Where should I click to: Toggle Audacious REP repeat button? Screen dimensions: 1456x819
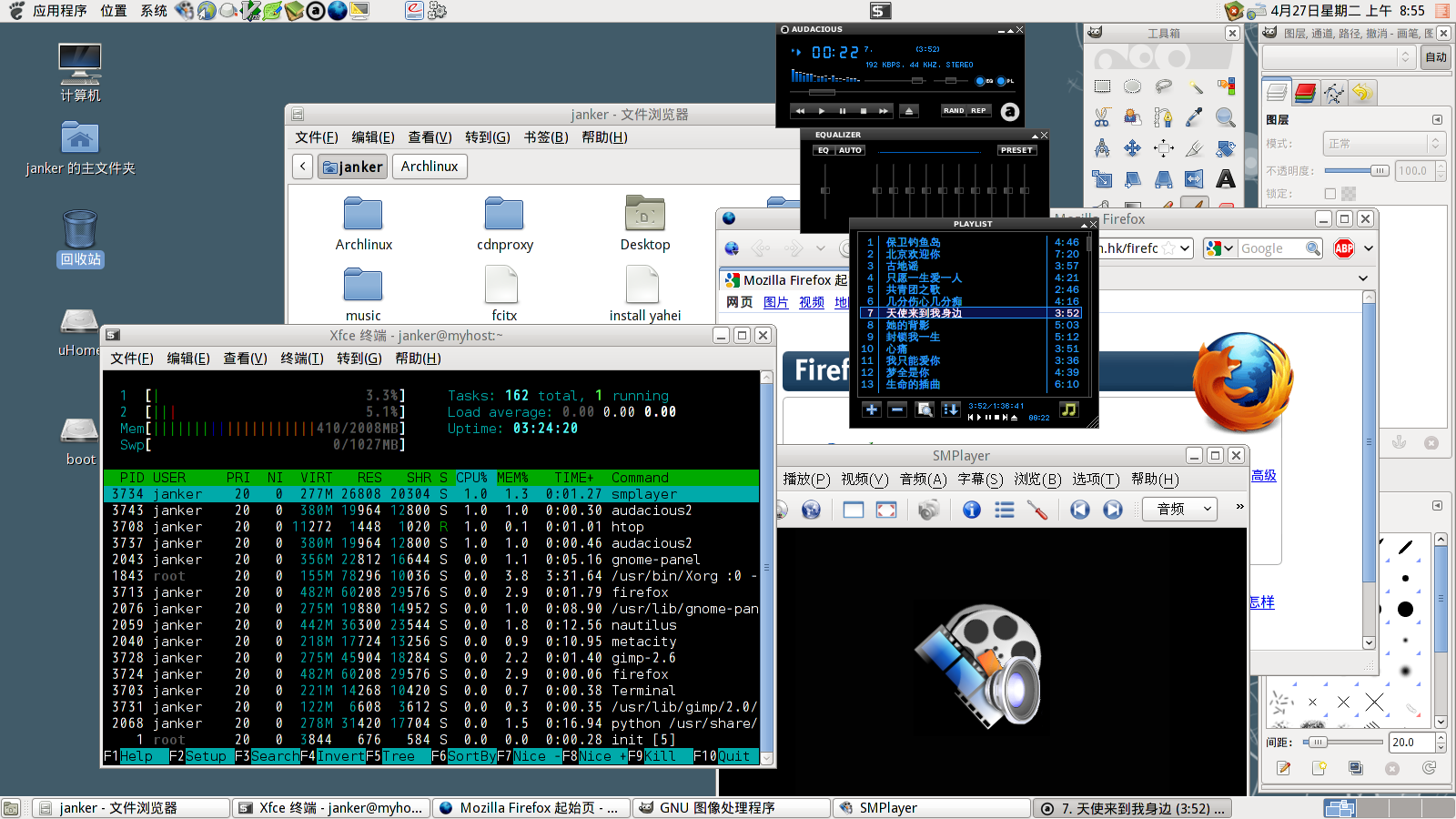pos(978,111)
